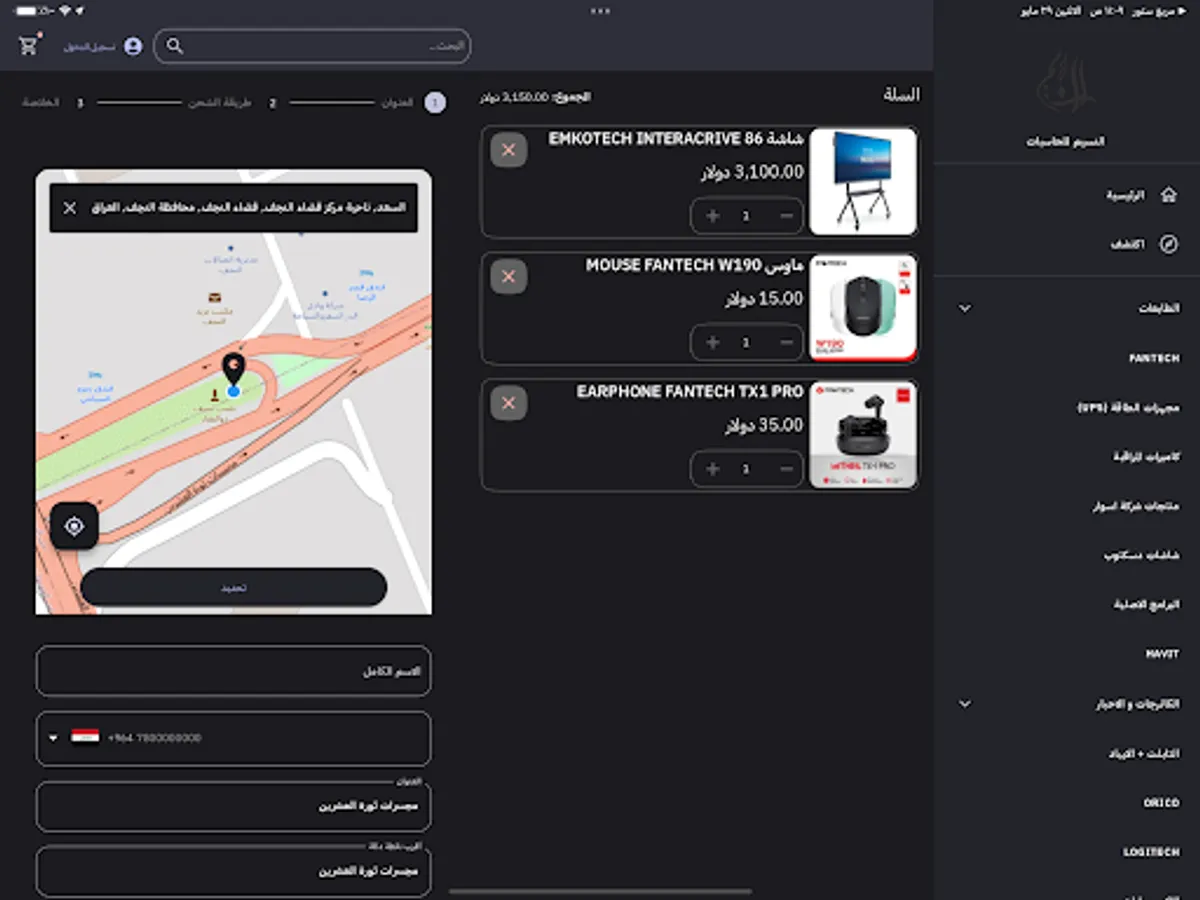Screen dimensions: 1200x900
Task: Decrease quantity of EMKOTECH INTERACRIVE 86
Action: point(787,216)
